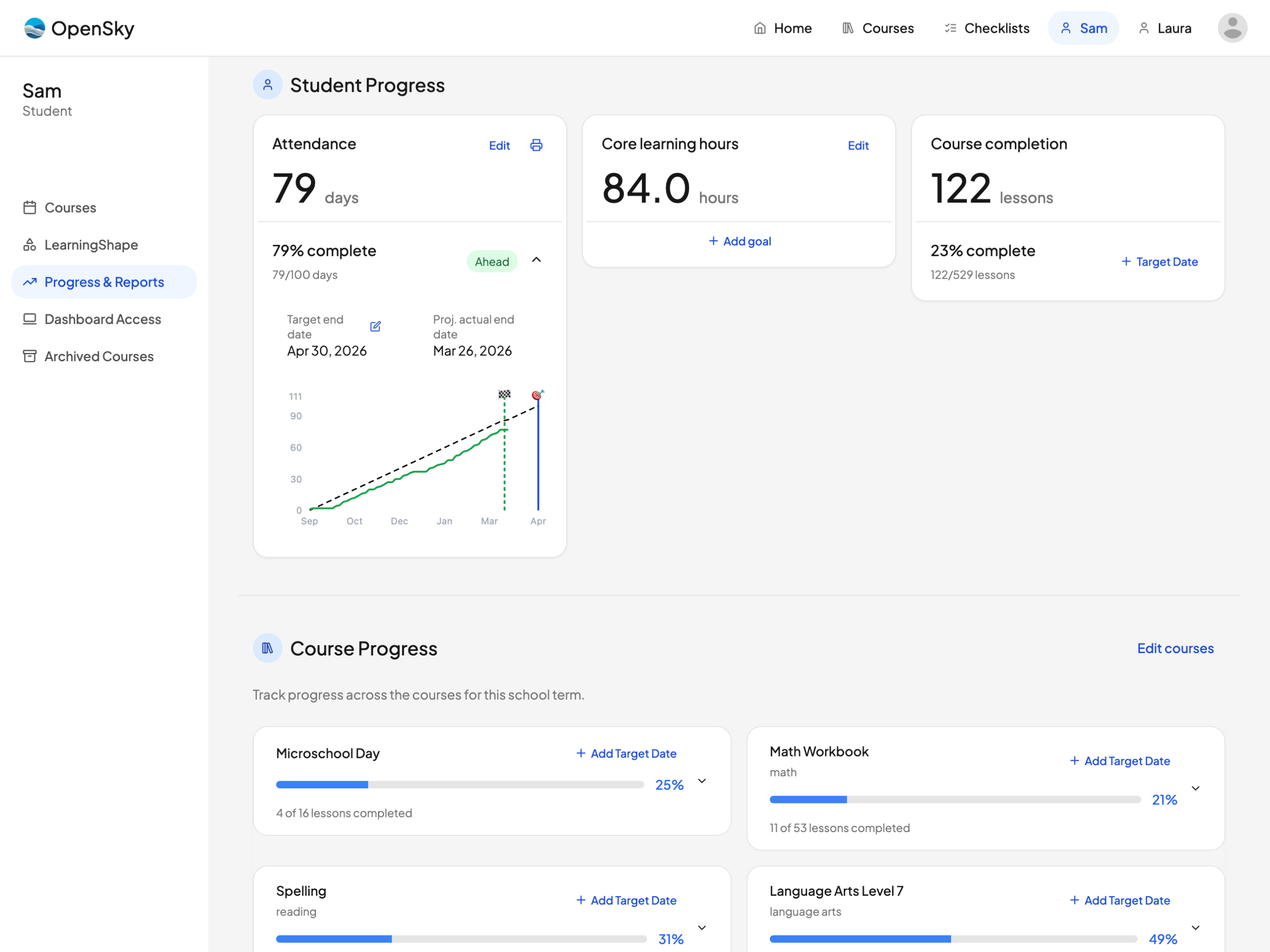Click Add goal for core learning hours
The height and width of the screenshot is (952, 1270).
tap(739, 241)
